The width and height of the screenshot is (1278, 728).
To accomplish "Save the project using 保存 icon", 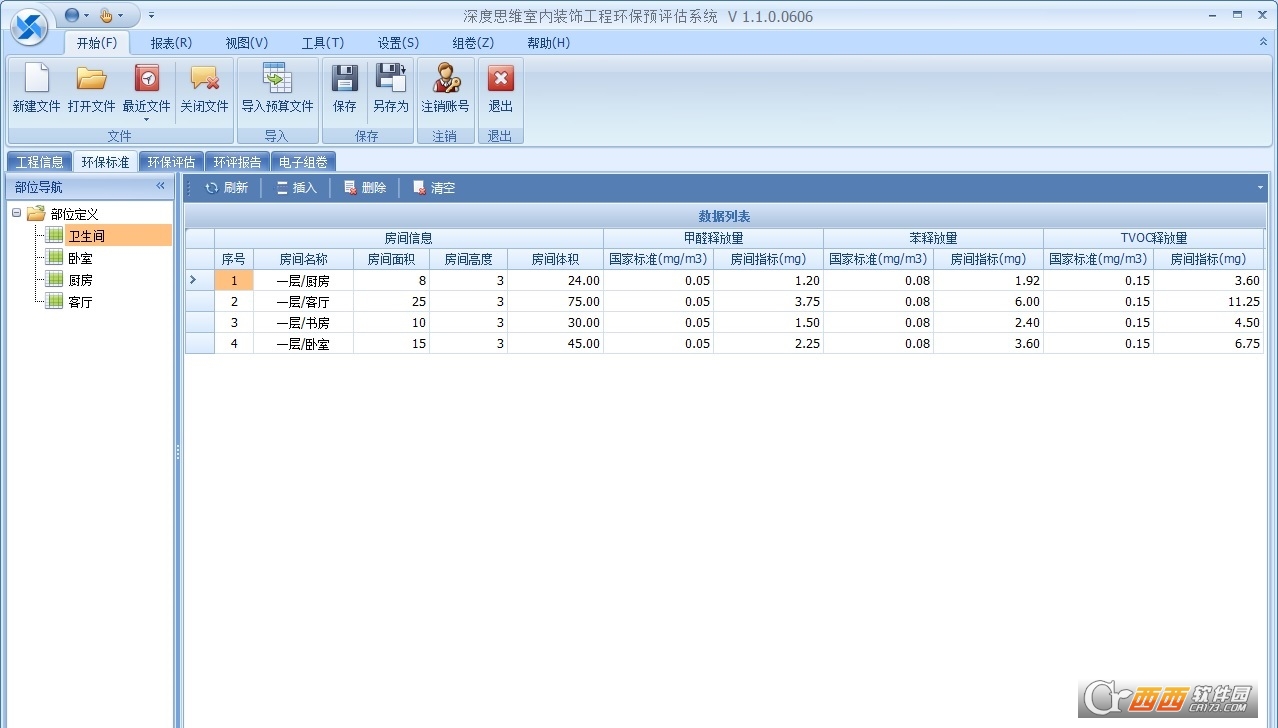I will point(345,79).
